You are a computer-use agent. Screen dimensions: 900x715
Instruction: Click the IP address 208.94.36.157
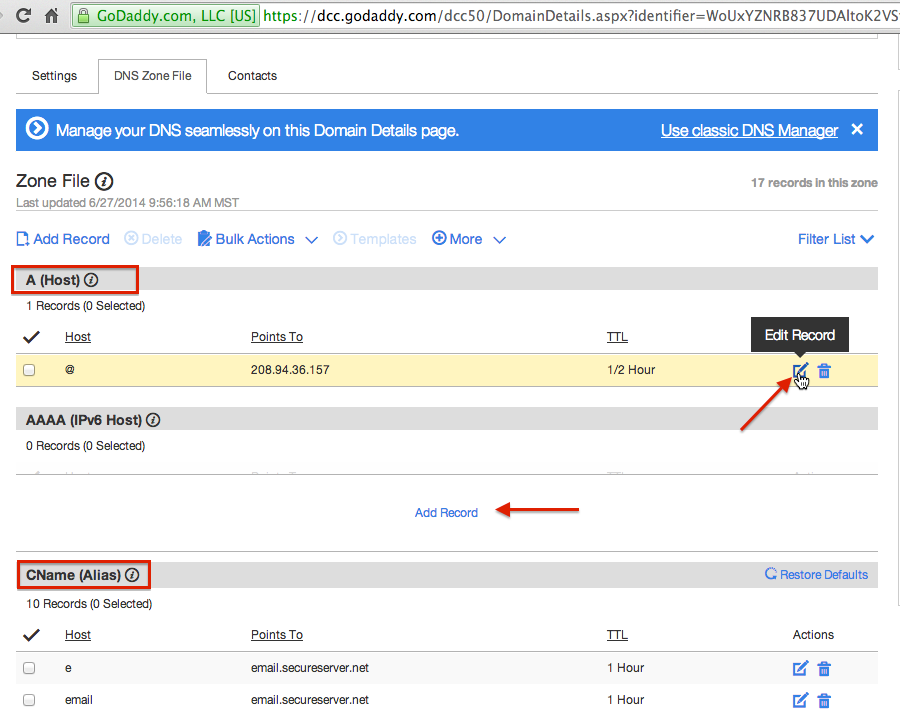pyautogui.click(x=290, y=370)
